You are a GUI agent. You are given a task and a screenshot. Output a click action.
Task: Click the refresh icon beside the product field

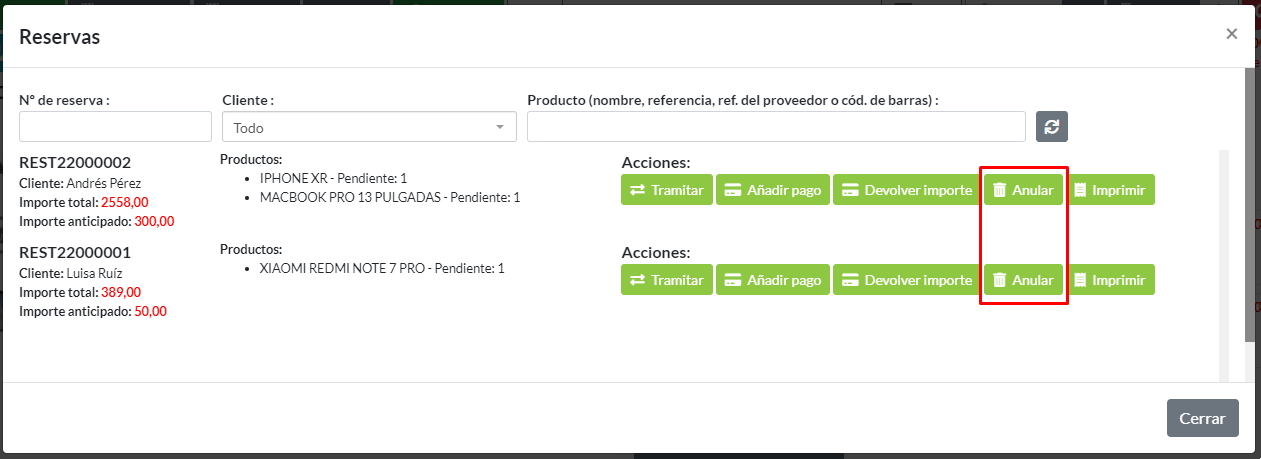pyautogui.click(x=1052, y=126)
